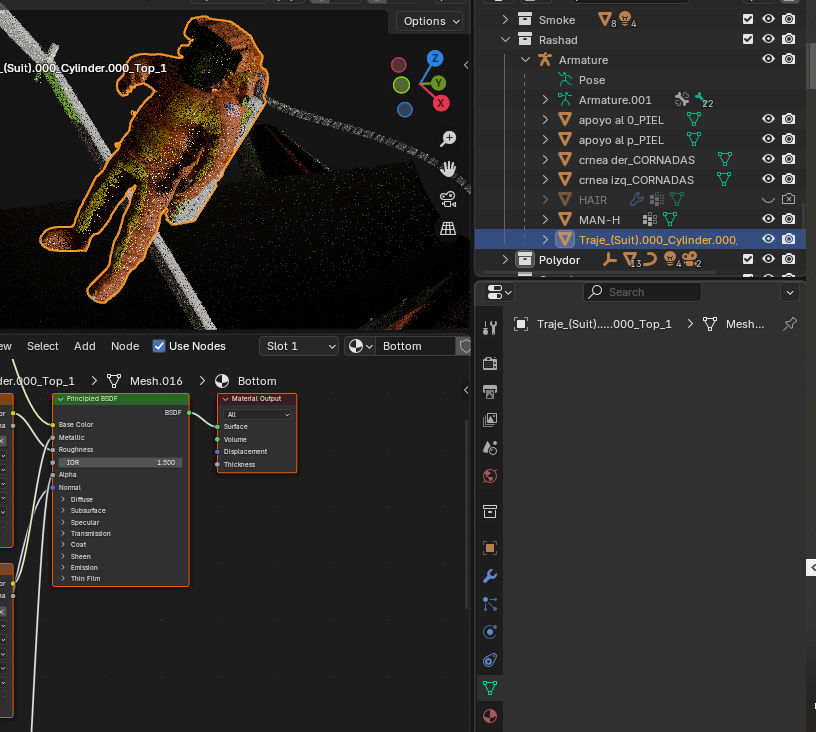Collapse the Principled BSDF node header
This screenshot has height=732, width=816.
click(60, 399)
